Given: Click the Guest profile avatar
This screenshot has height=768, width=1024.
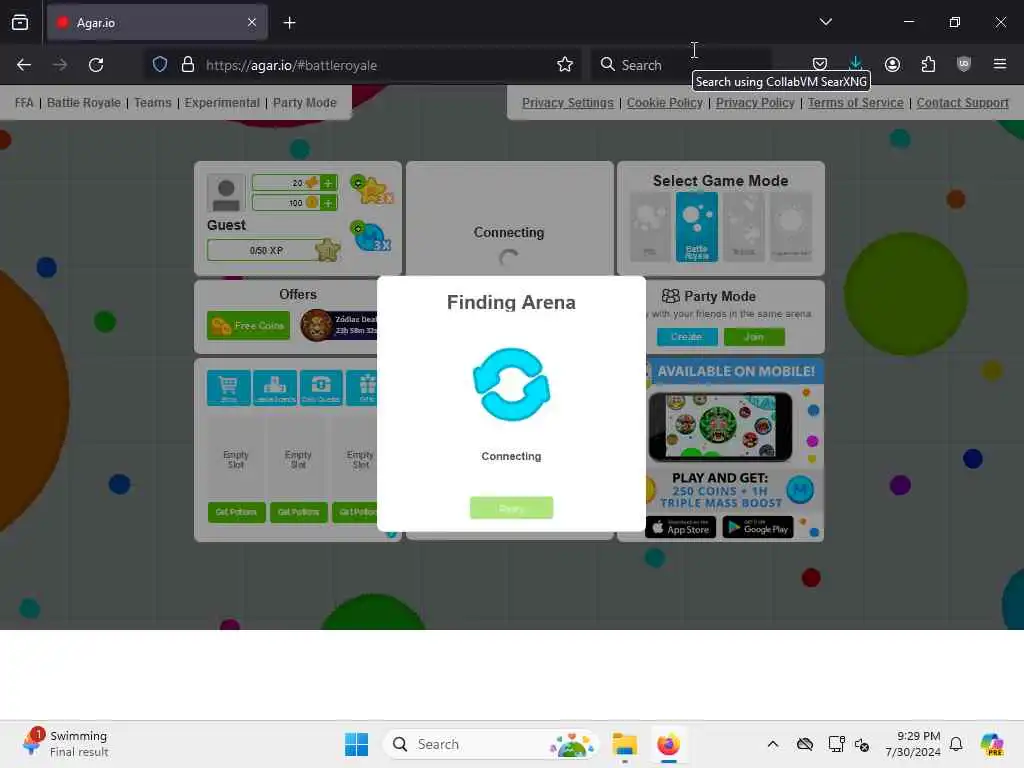Looking at the screenshot, I should (226, 194).
